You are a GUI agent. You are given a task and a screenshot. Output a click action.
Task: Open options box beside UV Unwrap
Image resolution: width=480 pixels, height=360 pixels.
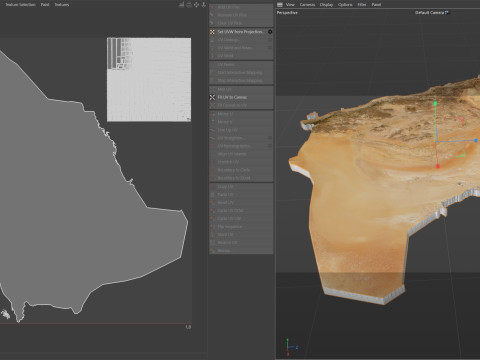tap(270, 40)
